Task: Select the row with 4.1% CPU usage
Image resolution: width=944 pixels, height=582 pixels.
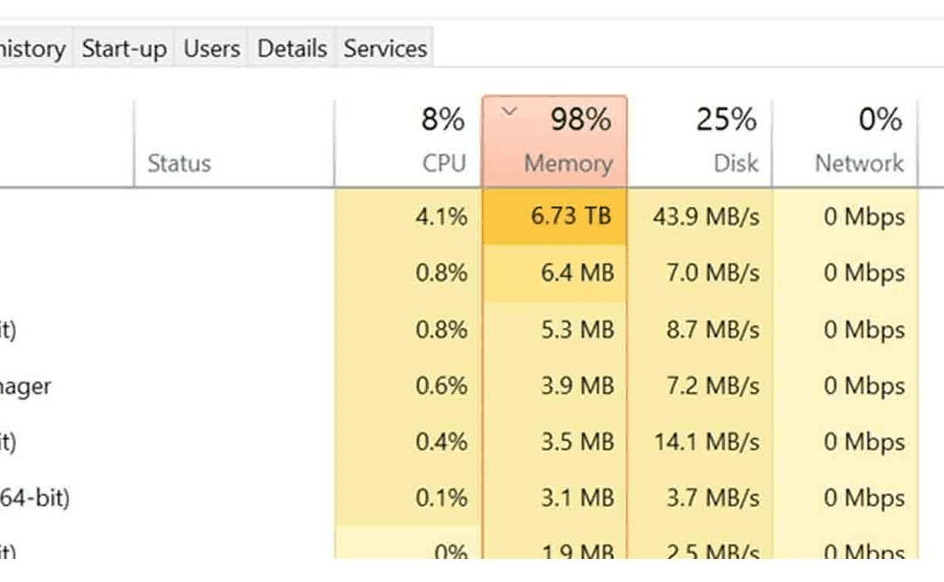Action: coord(441,216)
